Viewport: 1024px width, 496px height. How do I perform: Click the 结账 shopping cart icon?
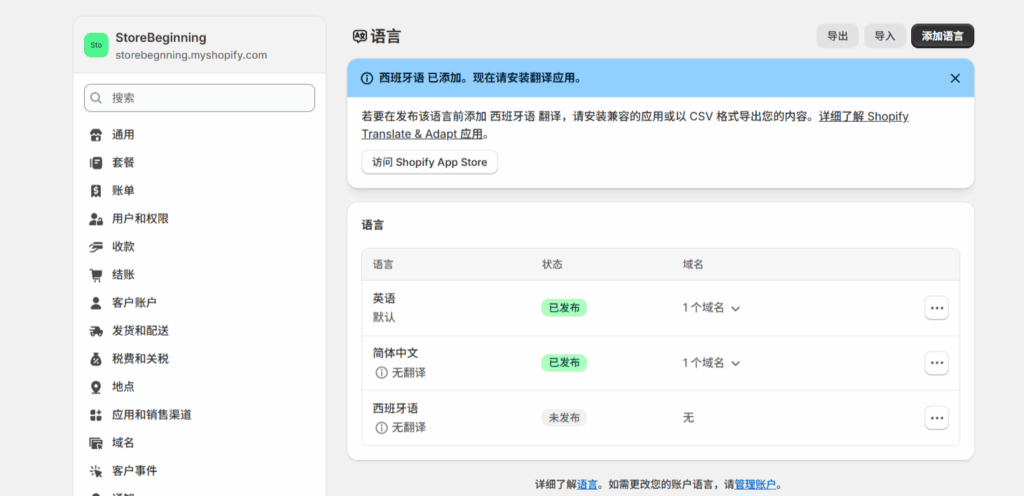pos(96,275)
